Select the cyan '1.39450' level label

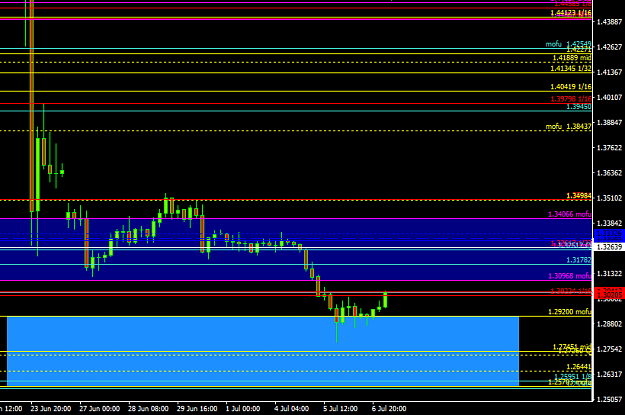(x=579, y=107)
